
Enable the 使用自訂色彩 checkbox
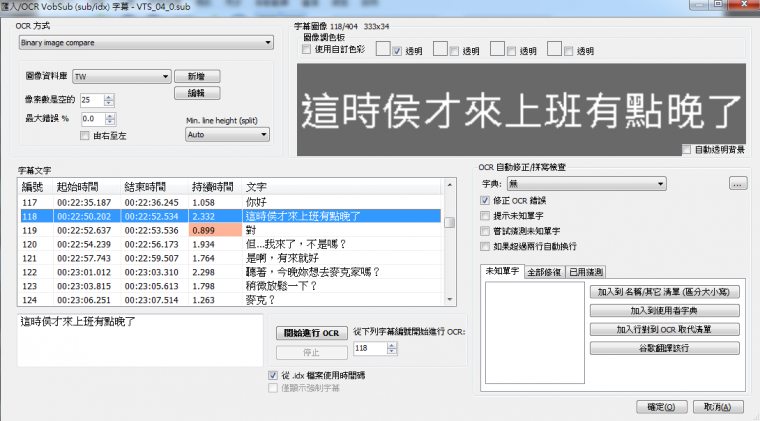[306, 49]
